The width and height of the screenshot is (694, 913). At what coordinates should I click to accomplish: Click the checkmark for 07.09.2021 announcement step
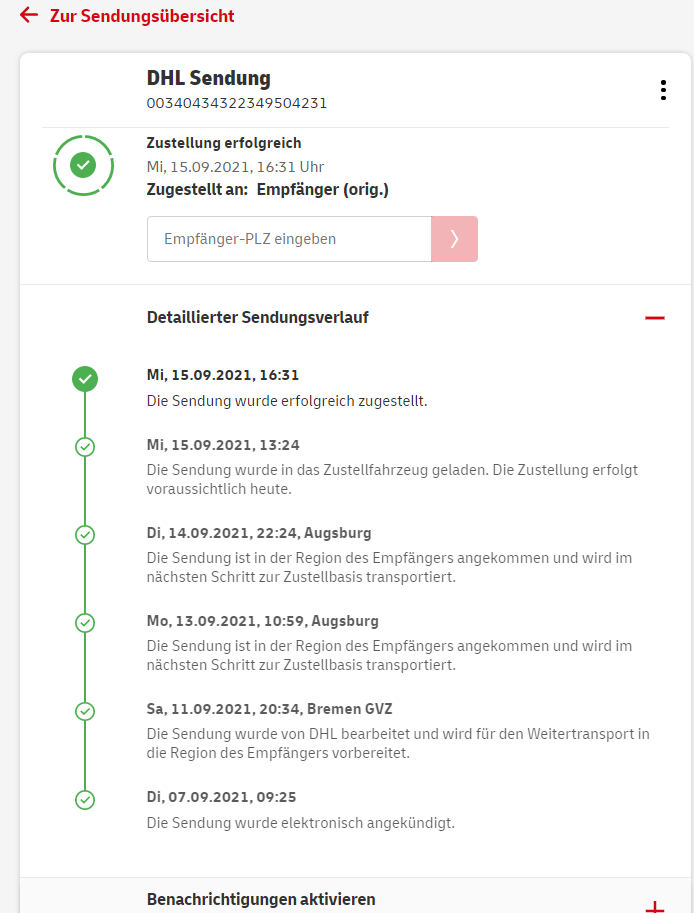coord(85,799)
